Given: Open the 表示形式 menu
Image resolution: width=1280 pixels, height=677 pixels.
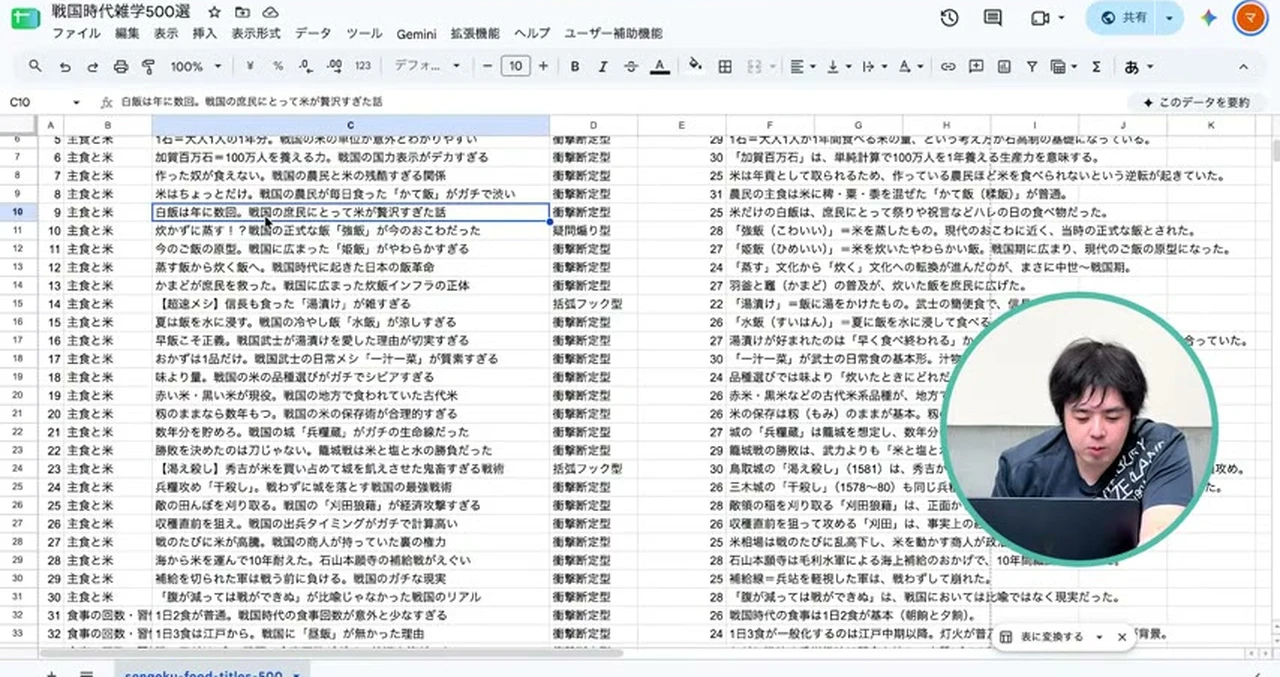Looking at the screenshot, I should coord(256,33).
